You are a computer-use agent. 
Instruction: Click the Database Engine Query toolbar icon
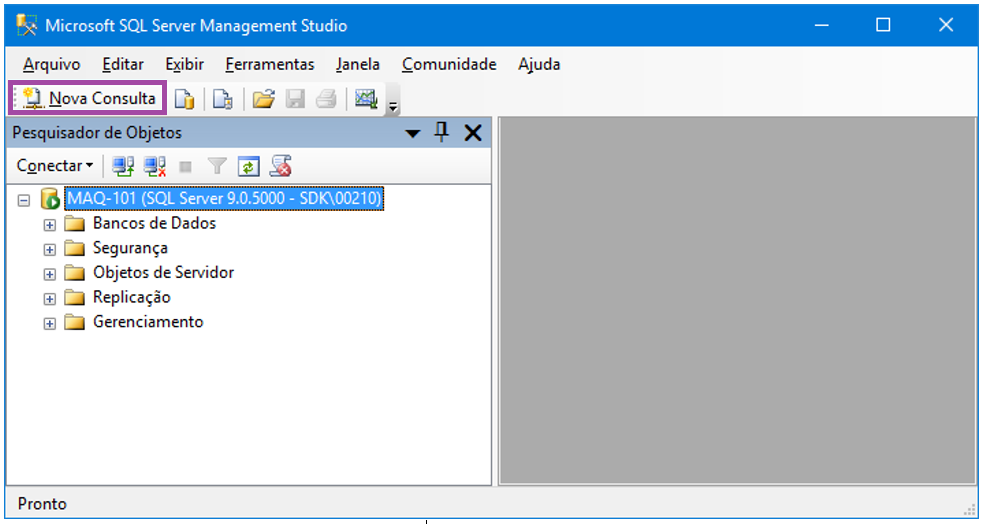(184, 99)
